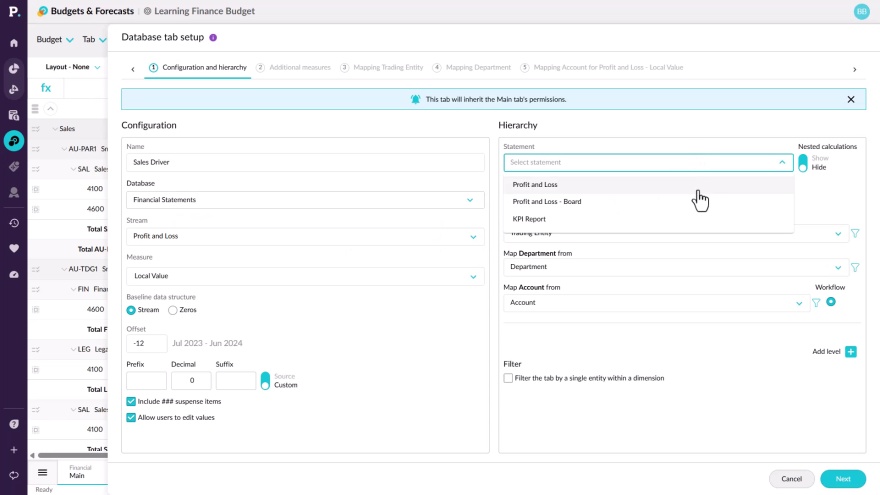Open the favorites heart sidebar icon

tap(13, 248)
